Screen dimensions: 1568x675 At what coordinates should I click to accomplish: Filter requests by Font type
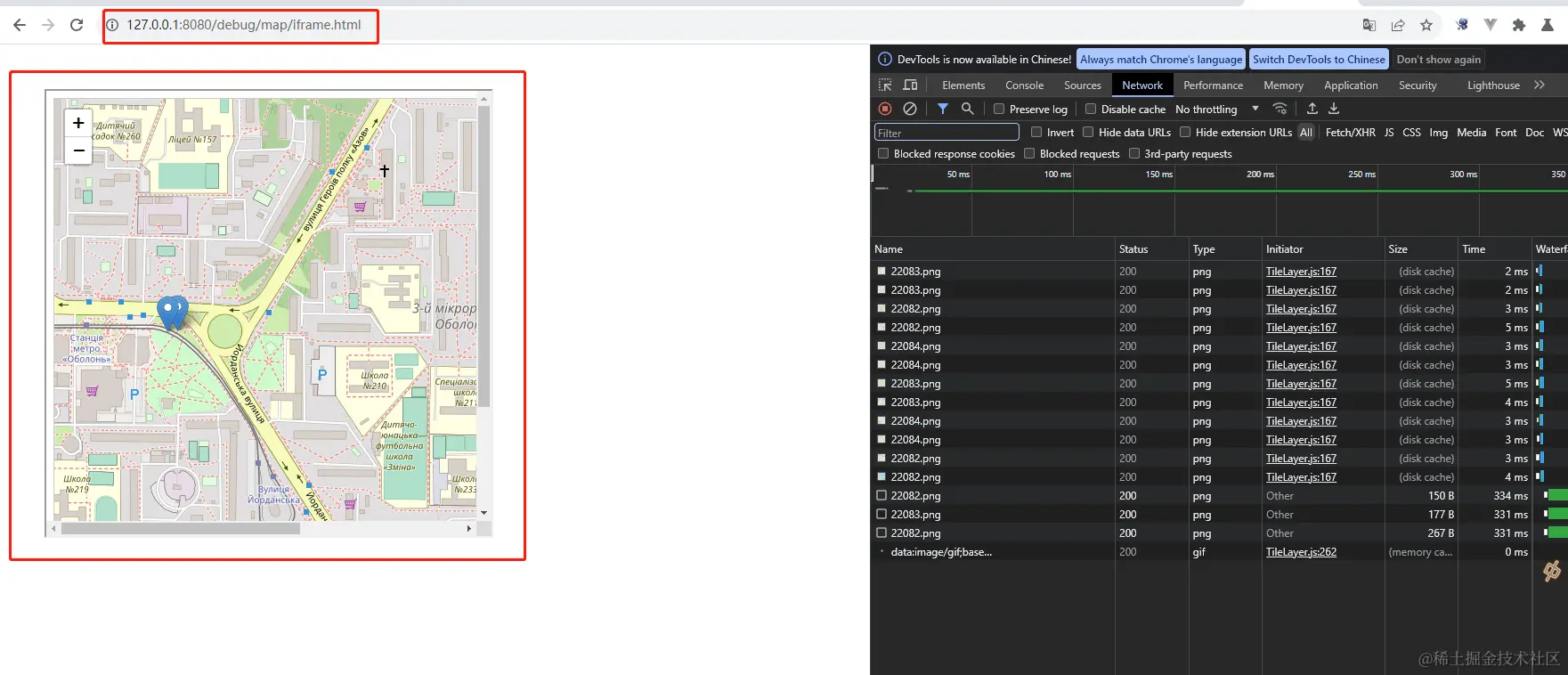[1506, 132]
